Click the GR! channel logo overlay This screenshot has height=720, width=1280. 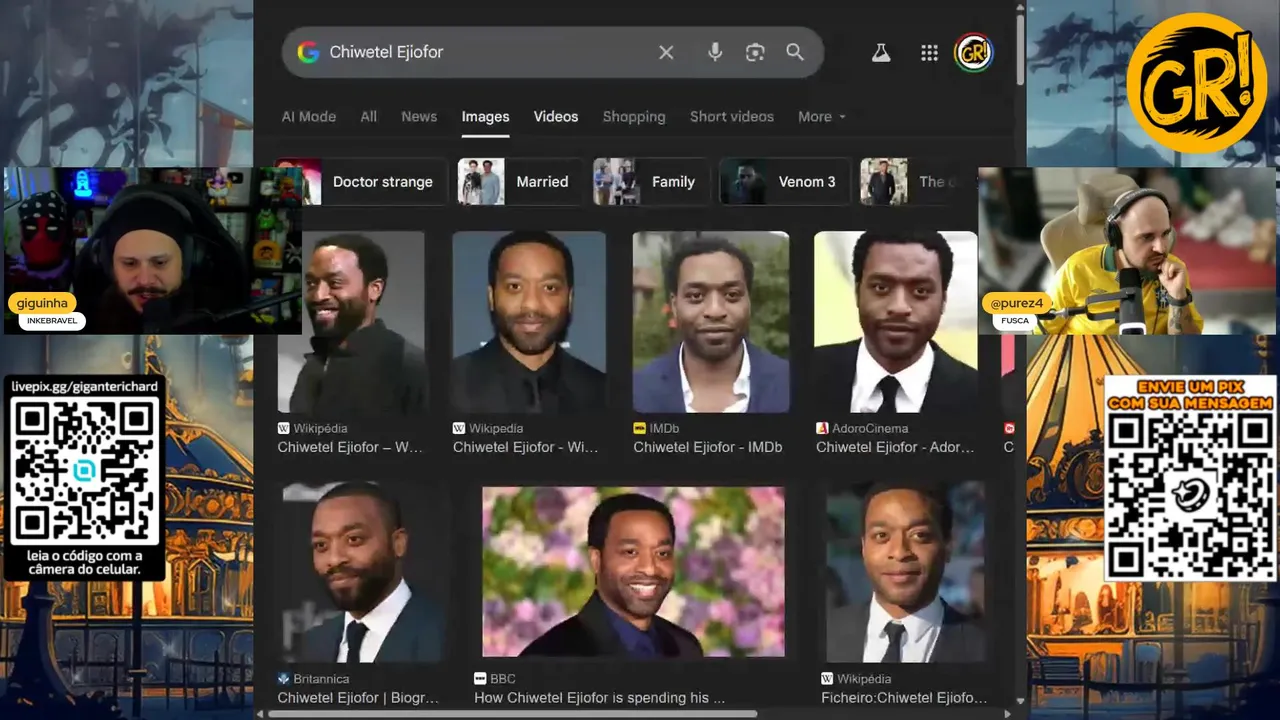point(1196,82)
